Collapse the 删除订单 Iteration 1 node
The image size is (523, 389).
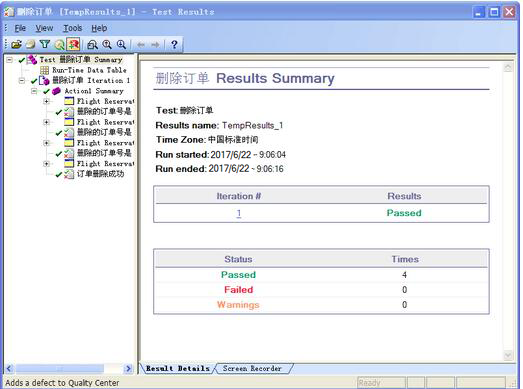point(22,81)
